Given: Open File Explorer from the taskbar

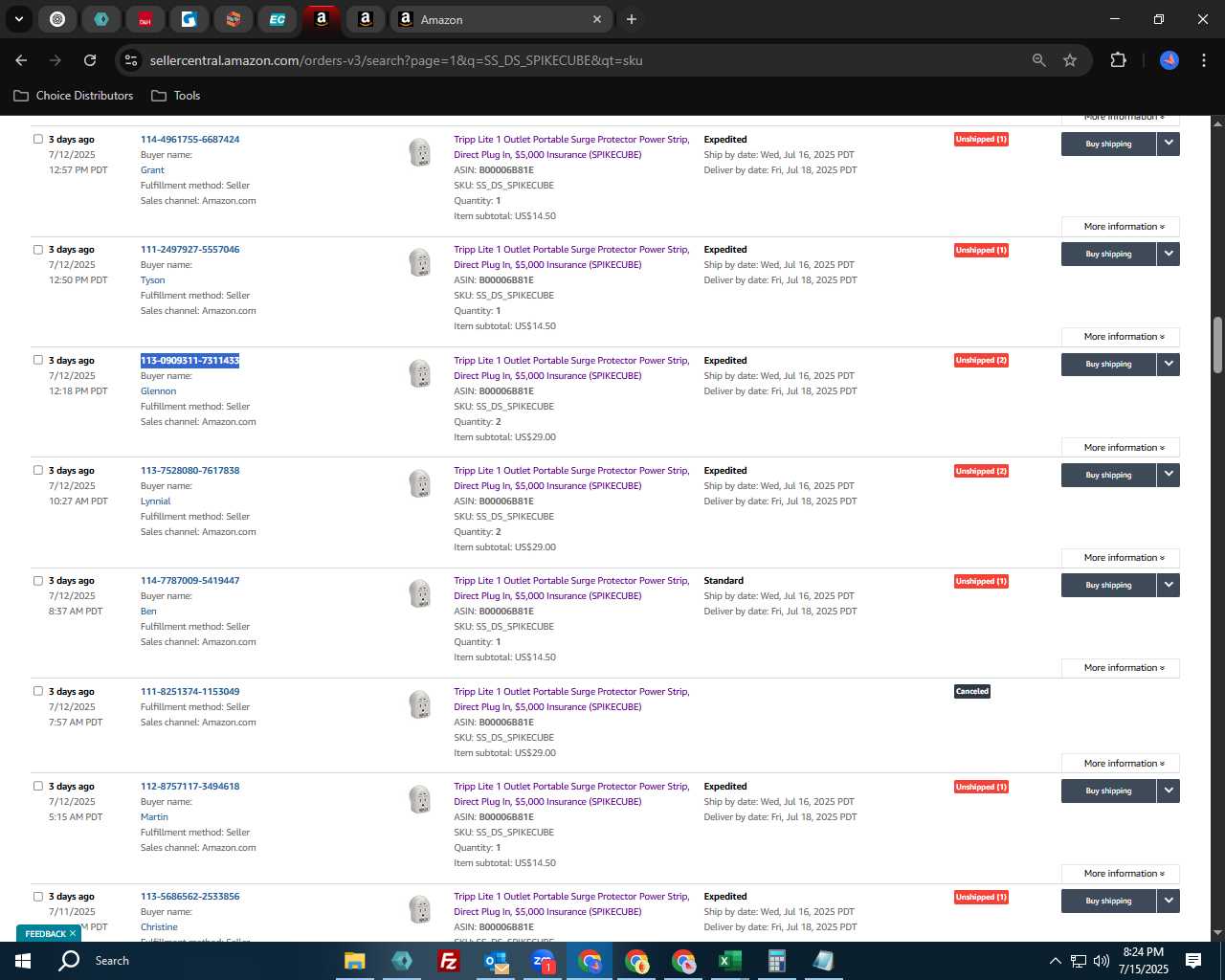Looking at the screenshot, I should click(x=355, y=961).
